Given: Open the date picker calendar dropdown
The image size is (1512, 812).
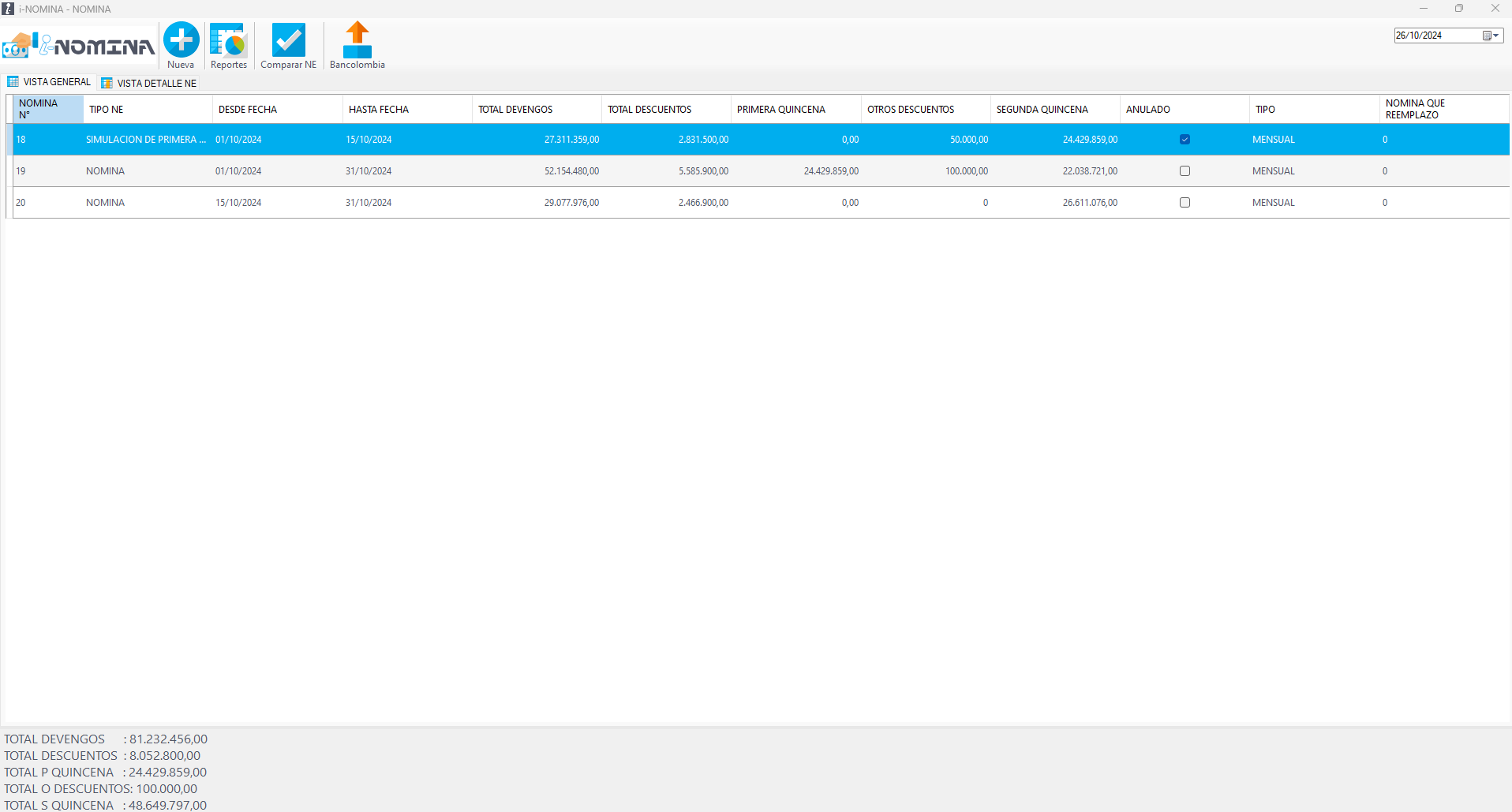Looking at the screenshot, I should pos(1490,36).
